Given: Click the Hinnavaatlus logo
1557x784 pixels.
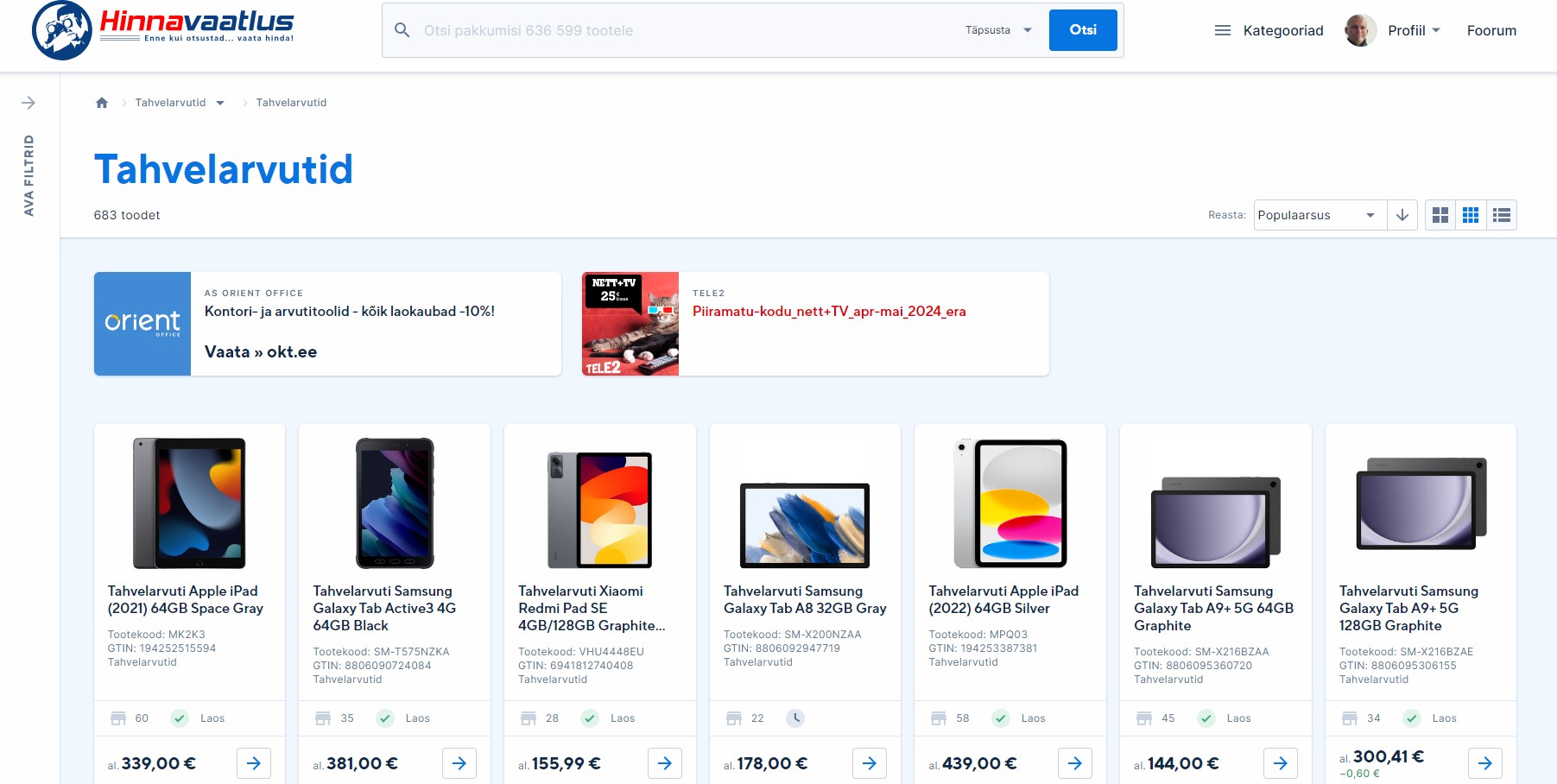Looking at the screenshot, I should tap(162, 30).
